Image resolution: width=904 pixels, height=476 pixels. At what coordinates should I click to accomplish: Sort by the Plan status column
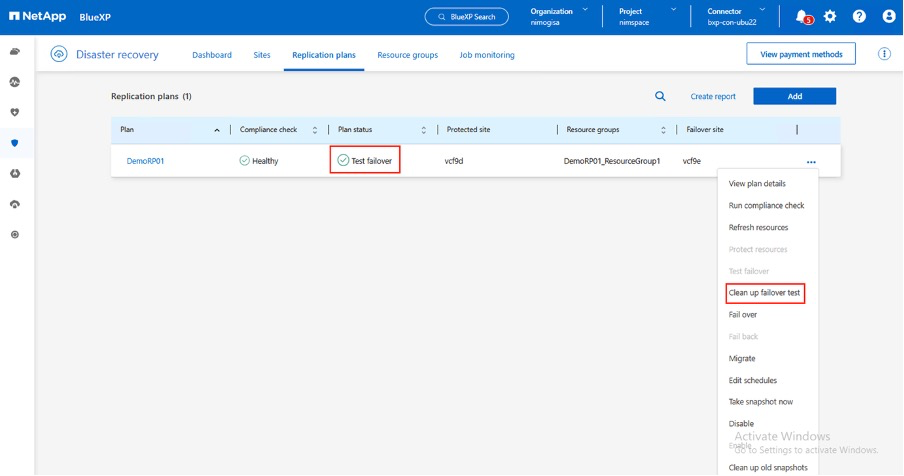[423, 130]
